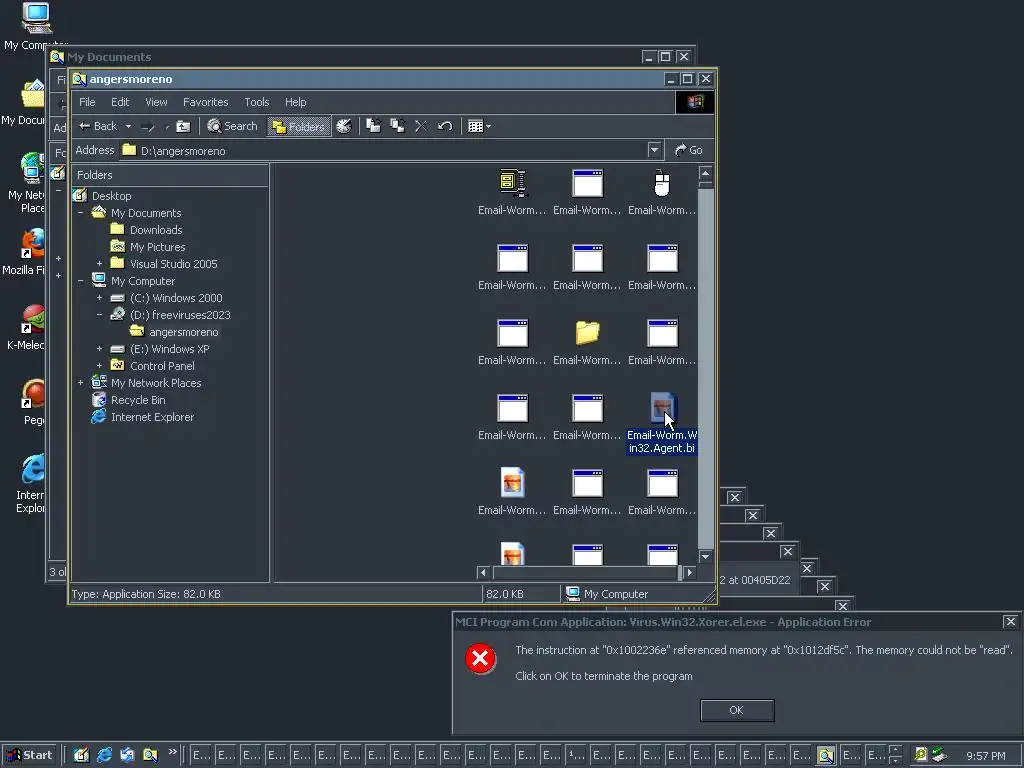Collapse the My Documents tree node
The image size is (1024, 768).
point(80,213)
